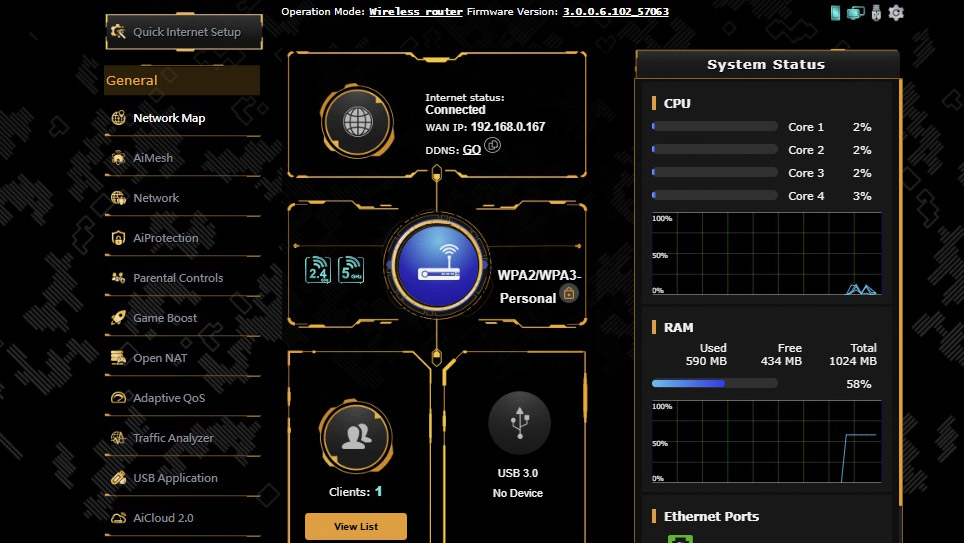Click the 2.4 GHz band icon
This screenshot has width=964, height=543.
(x=318, y=270)
